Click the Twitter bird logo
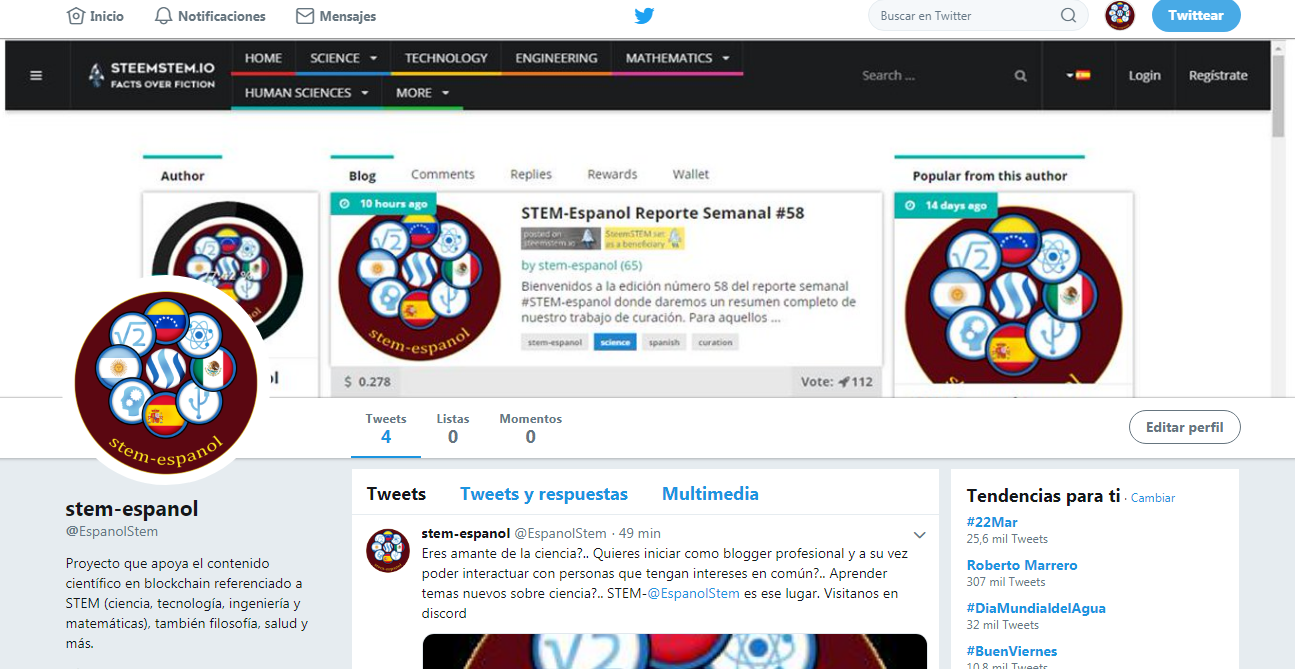Viewport: 1295px width, 669px height. coord(644,16)
